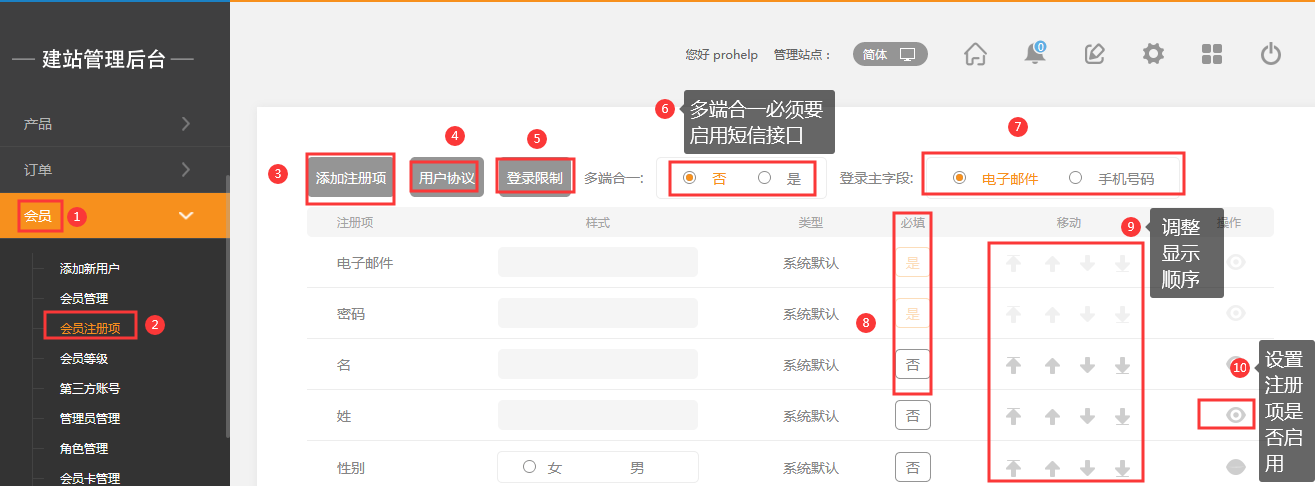Move 性别 row to bottom with arrow

pyautogui.click(x=1122, y=467)
